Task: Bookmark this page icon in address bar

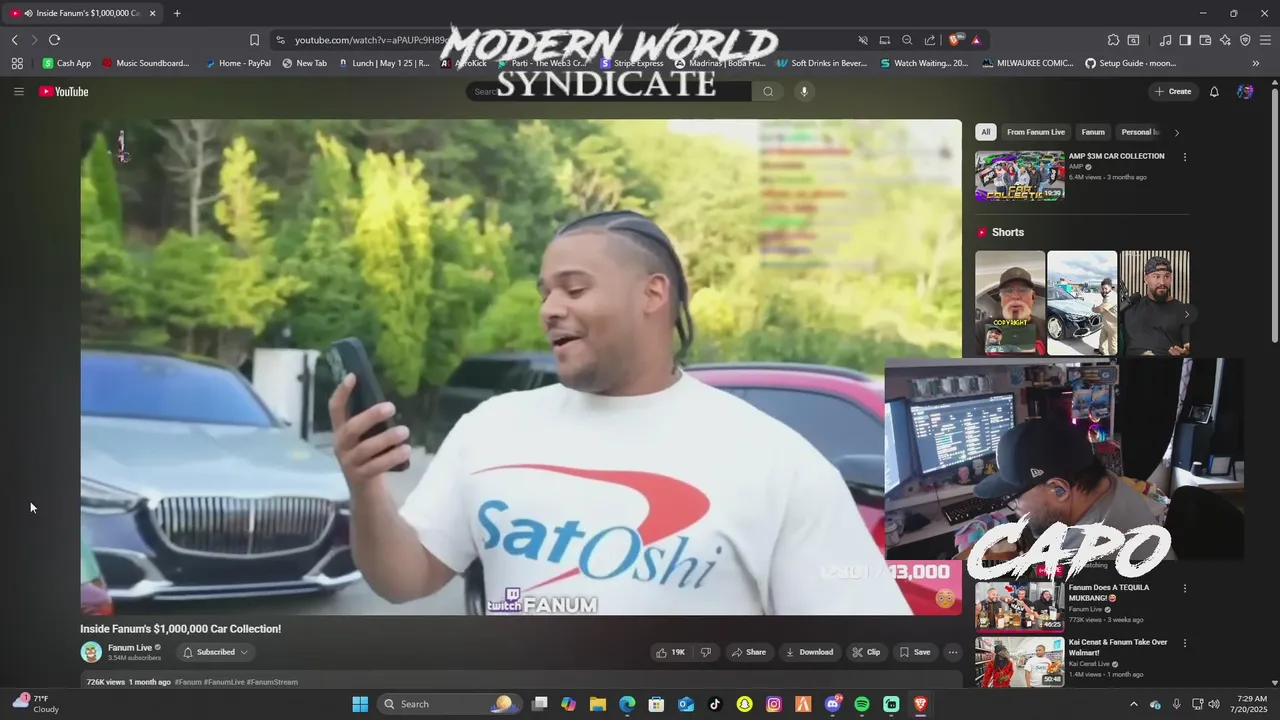Action: (254, 40)
